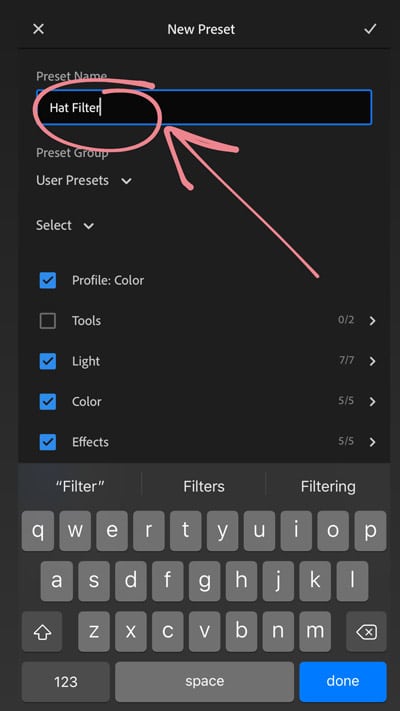Open the Light settings chevron
This screenshot has height=711, width=400.
pos(372,361)
